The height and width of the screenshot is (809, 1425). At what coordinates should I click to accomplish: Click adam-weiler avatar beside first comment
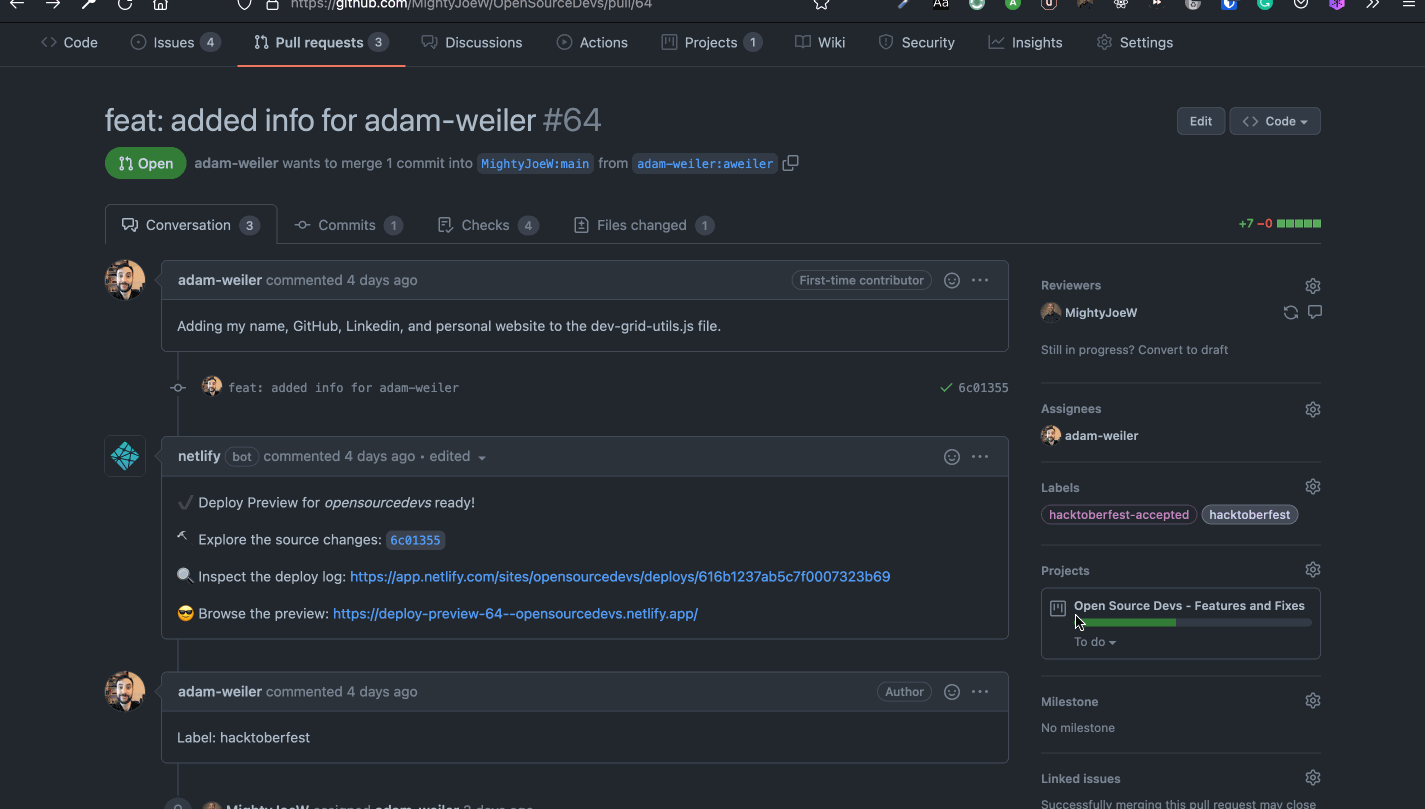(125, 280)
